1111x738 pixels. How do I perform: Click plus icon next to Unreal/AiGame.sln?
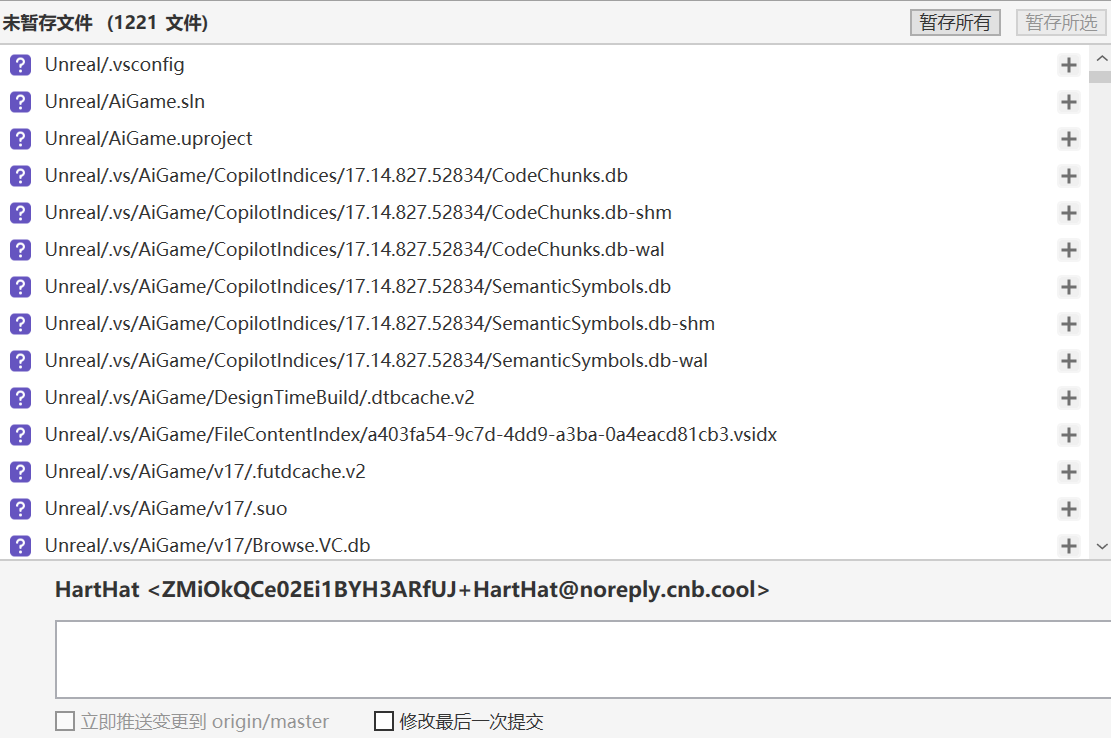1068,102
